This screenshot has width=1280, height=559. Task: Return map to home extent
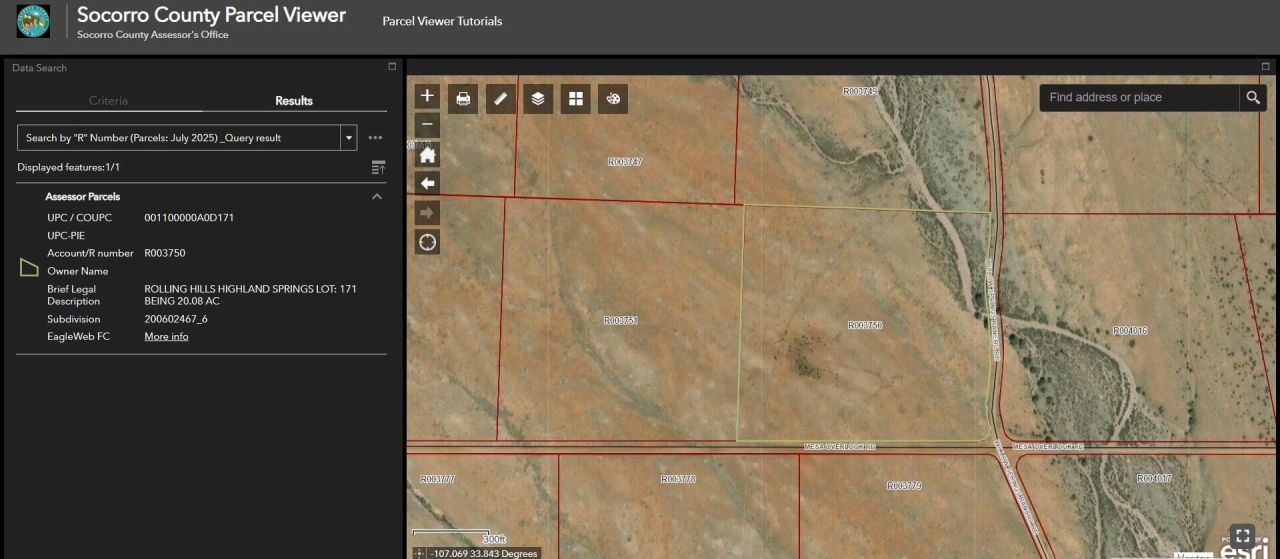[x=427, y=155]
